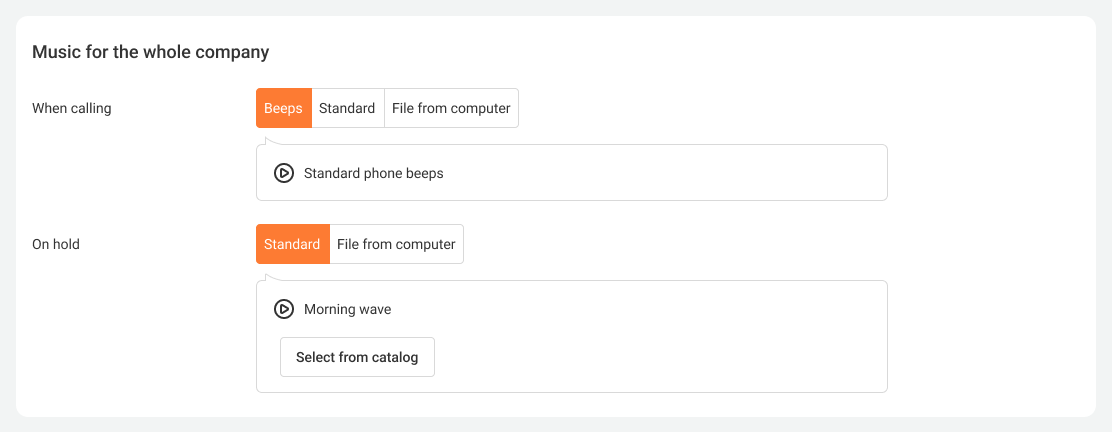The image size is (1112, 432).
Task: Click the Standard phone beeps track name
Action: (374, 173)
